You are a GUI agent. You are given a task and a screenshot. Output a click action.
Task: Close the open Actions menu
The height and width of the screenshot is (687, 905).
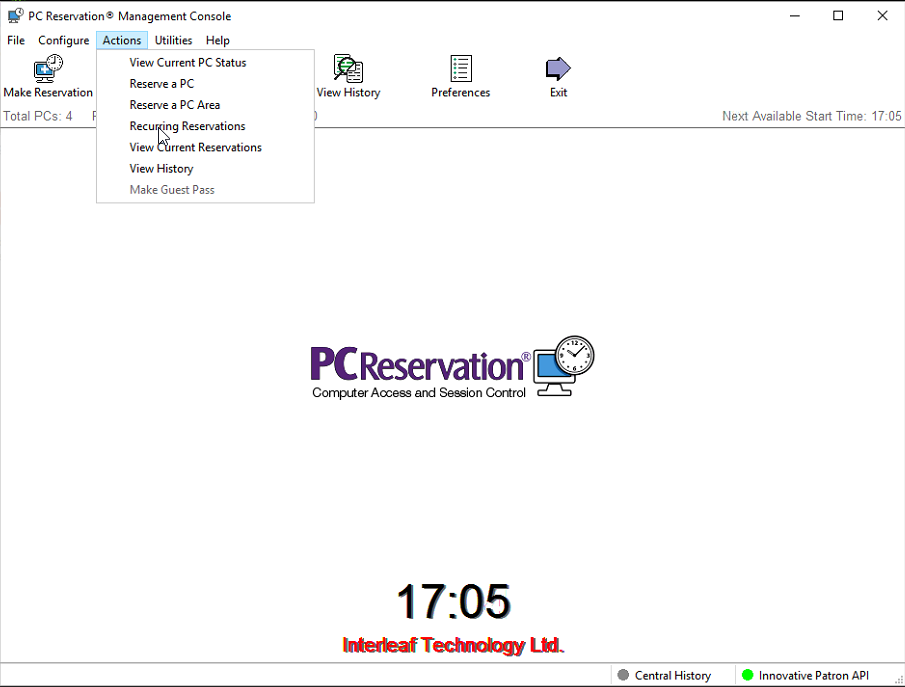point(122,40)
